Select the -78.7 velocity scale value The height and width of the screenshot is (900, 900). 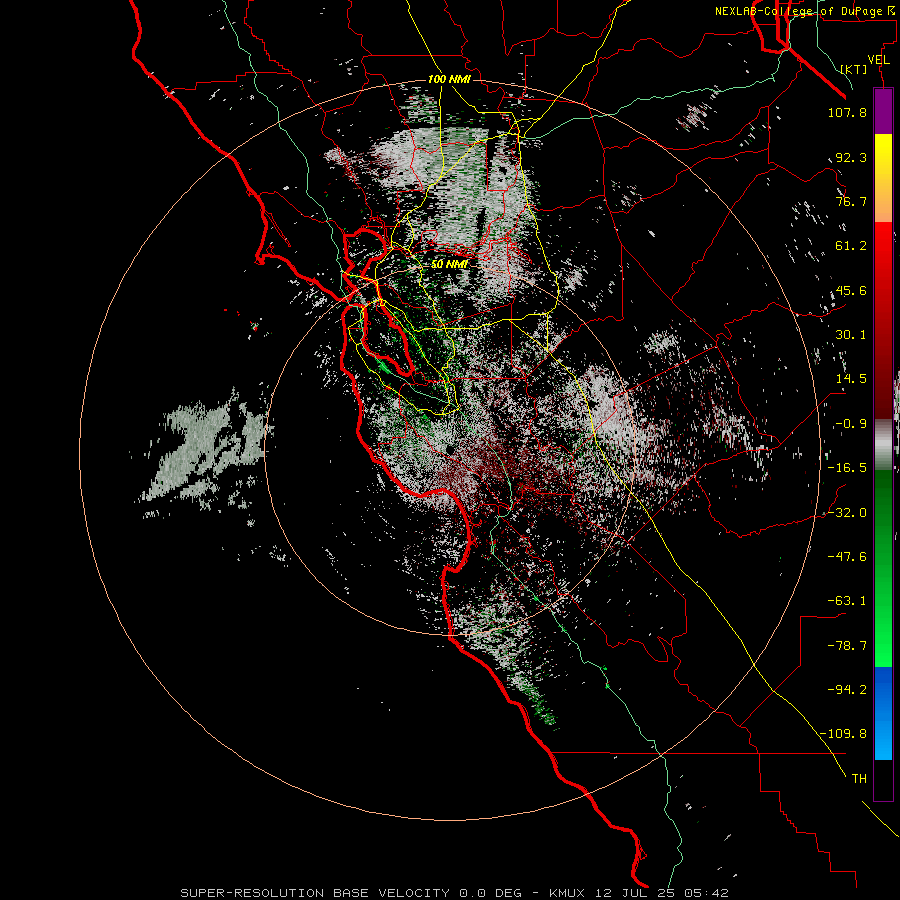[x=847, y=646]
